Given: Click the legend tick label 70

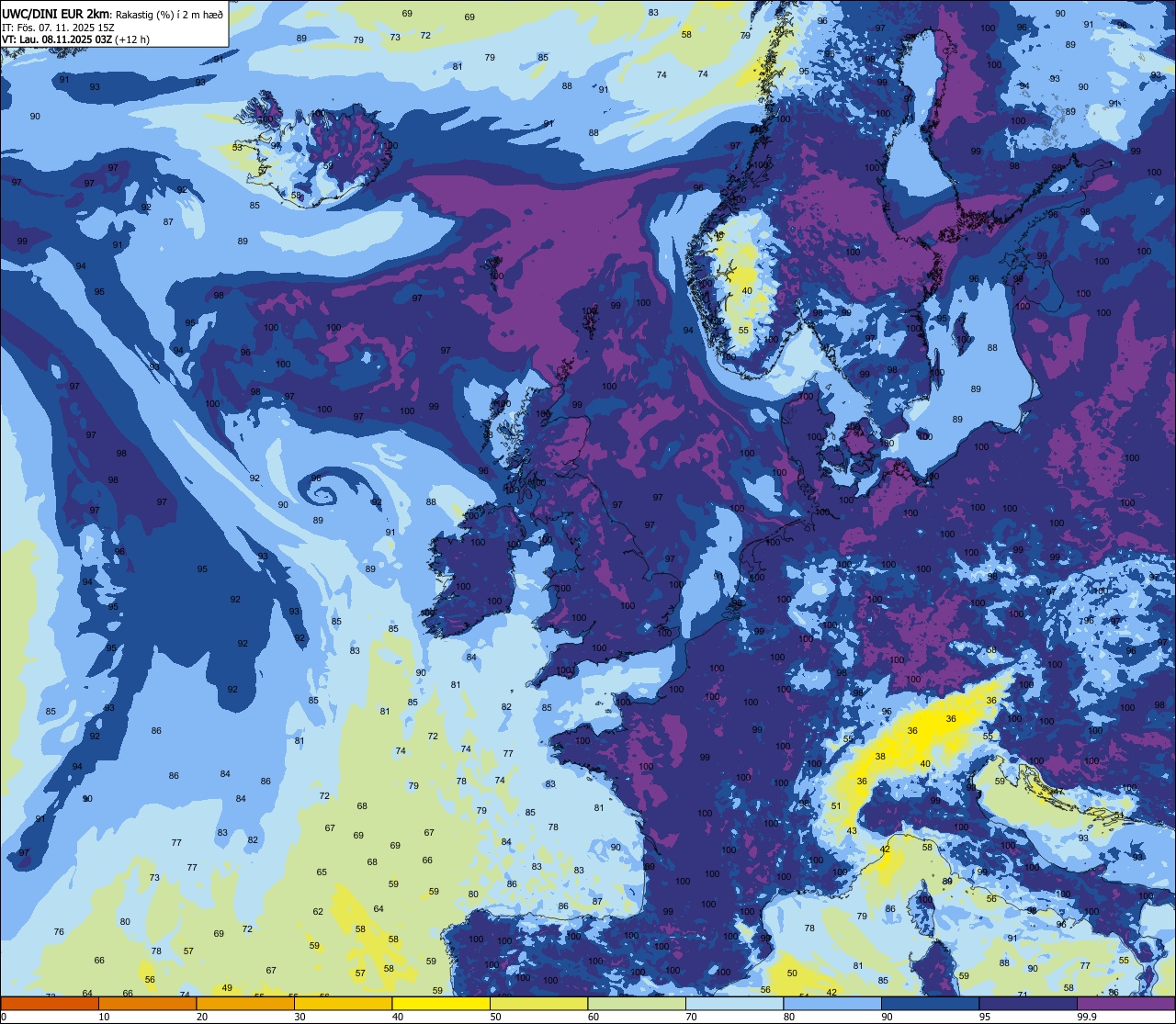Looking at the screenshot, I should (691, 1017).
